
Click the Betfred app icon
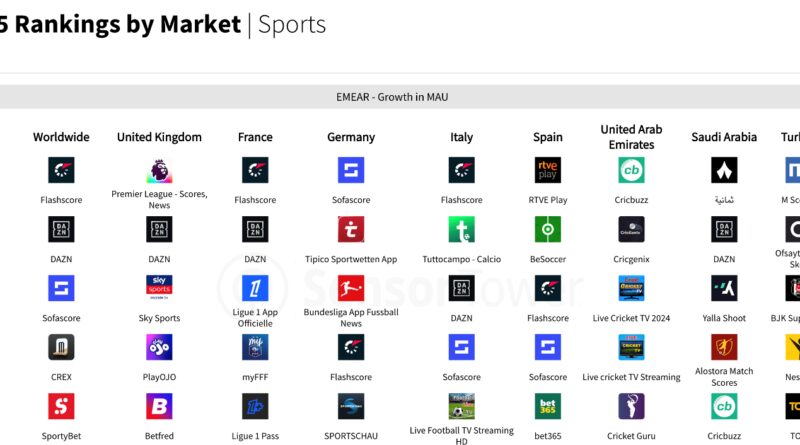point(159,407)
